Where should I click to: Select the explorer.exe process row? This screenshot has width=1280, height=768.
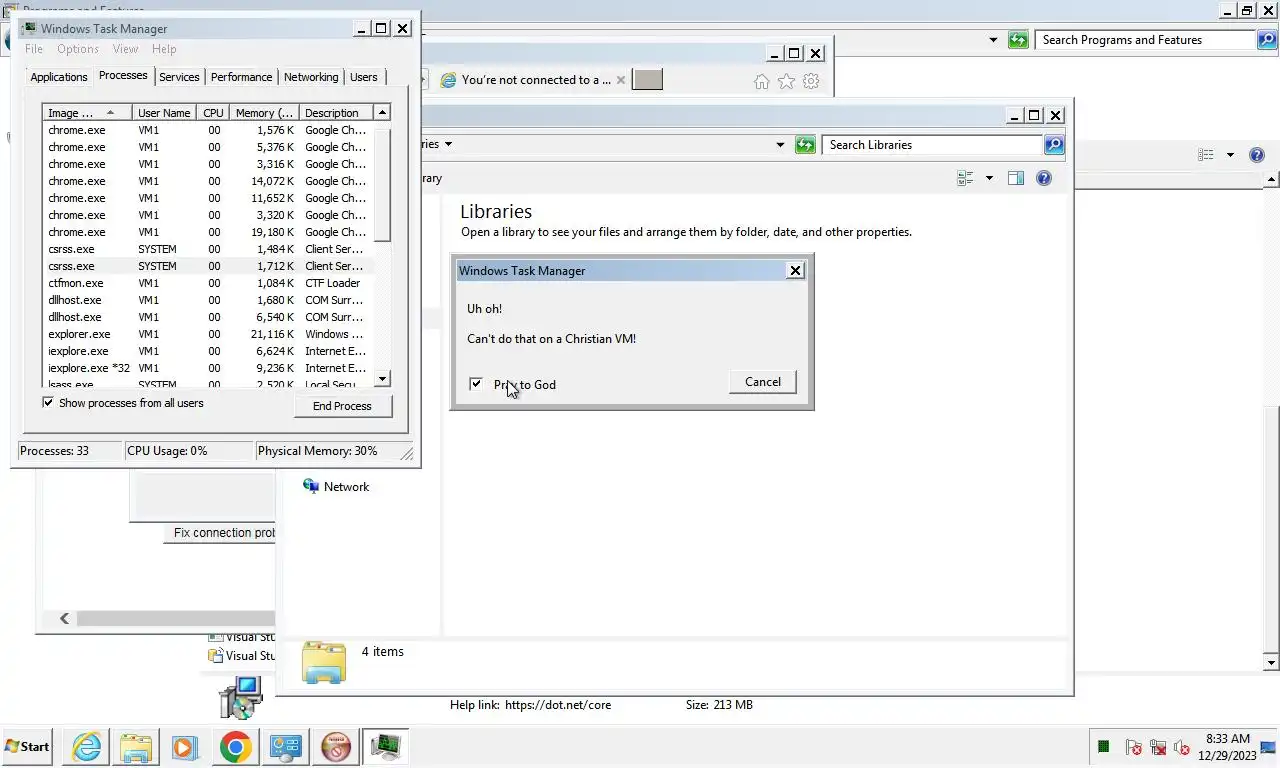(x=208, y=334)
